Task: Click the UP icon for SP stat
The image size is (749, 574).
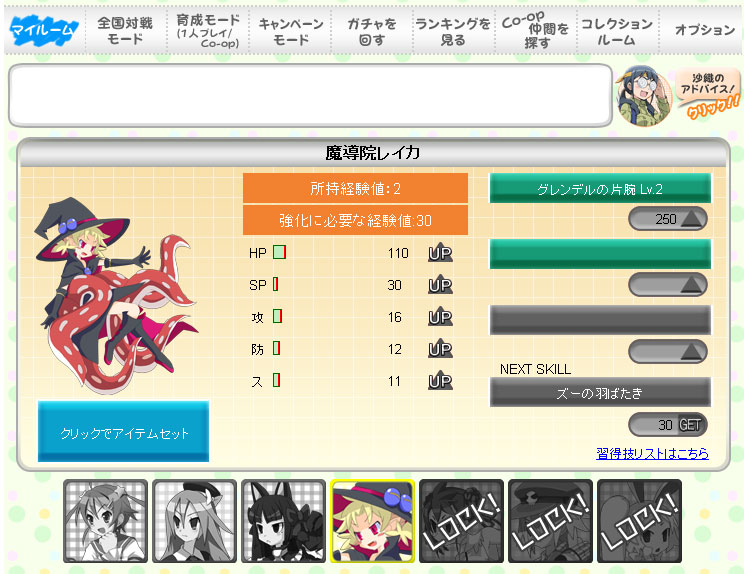Action: click(x=440, y=285)
